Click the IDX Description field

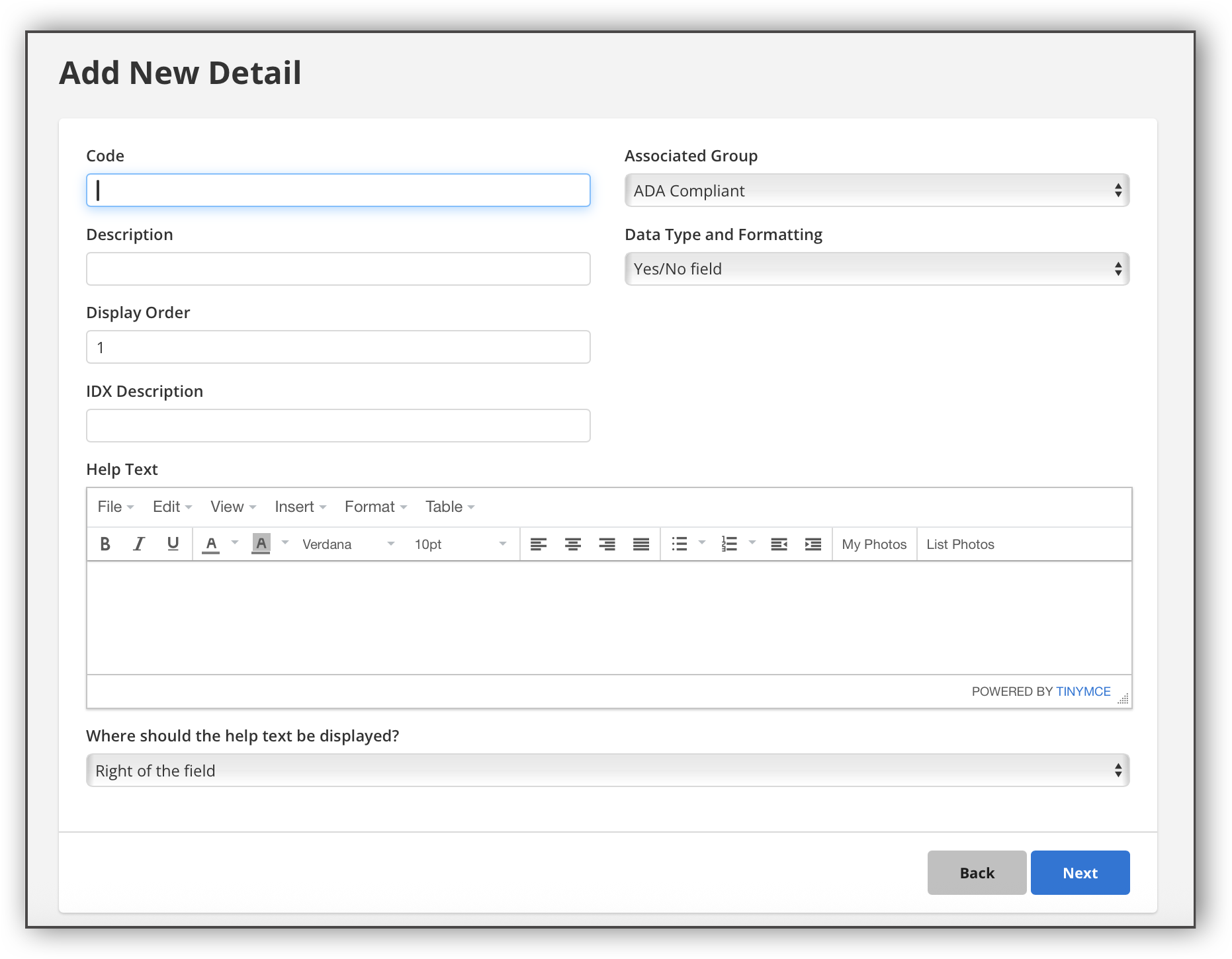click(x=338, y=426)
